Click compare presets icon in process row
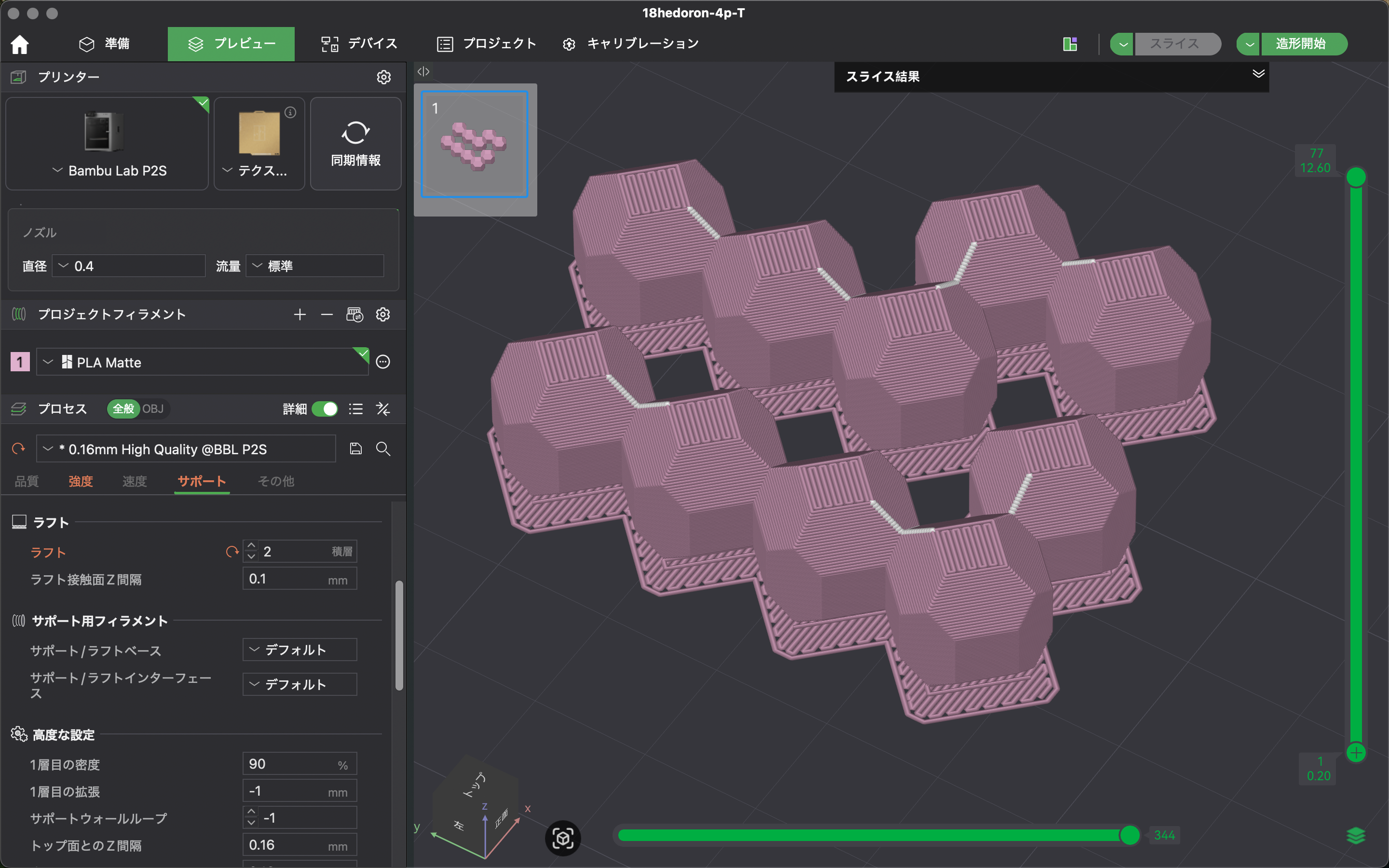The width and height of the screenshot is (1389, 868). click(383, 409)
